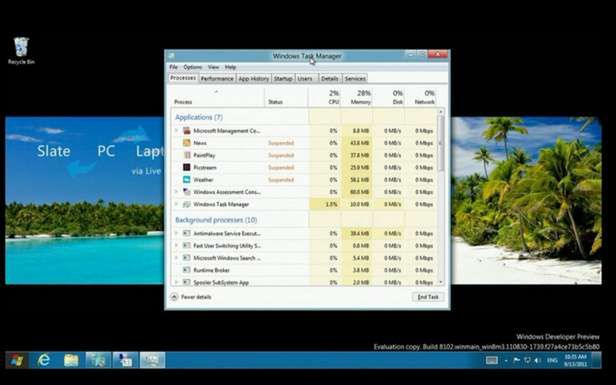Collapse view using Fewer details toggle

tap(191, 297)
